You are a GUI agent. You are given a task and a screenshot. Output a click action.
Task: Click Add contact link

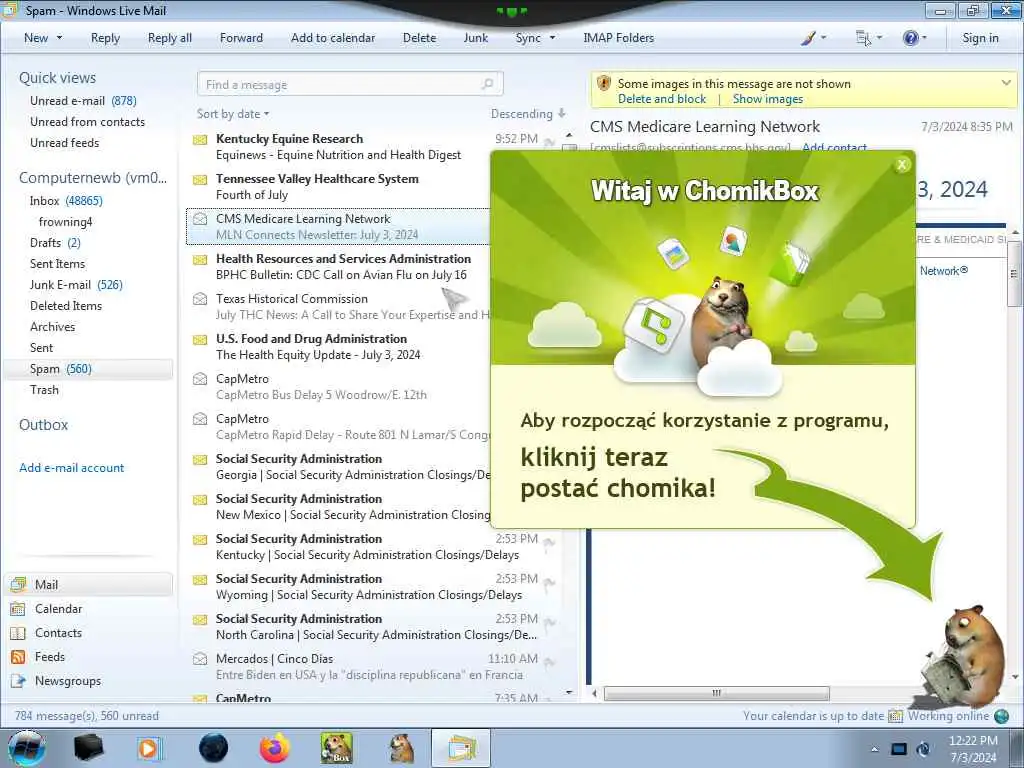[834, 147]
